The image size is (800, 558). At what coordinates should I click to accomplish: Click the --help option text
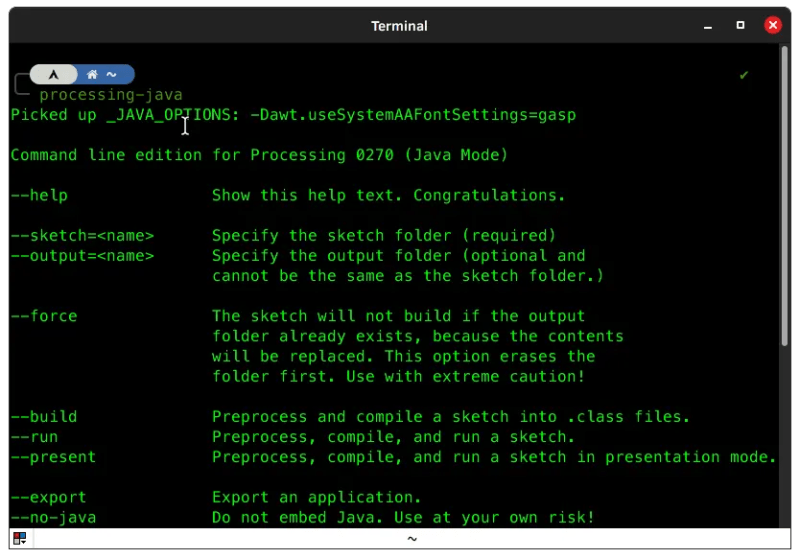coord(39,195)
